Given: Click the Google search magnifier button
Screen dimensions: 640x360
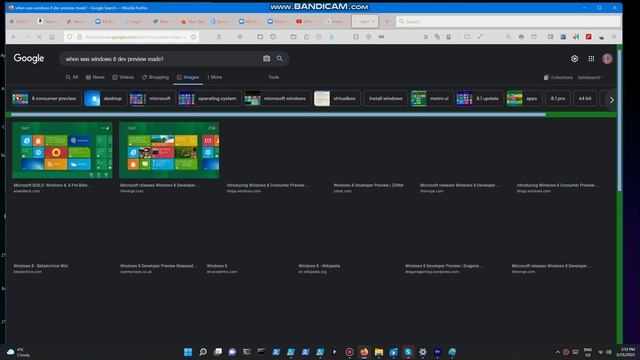Looking at the screenshot, I should click(280, 59).
